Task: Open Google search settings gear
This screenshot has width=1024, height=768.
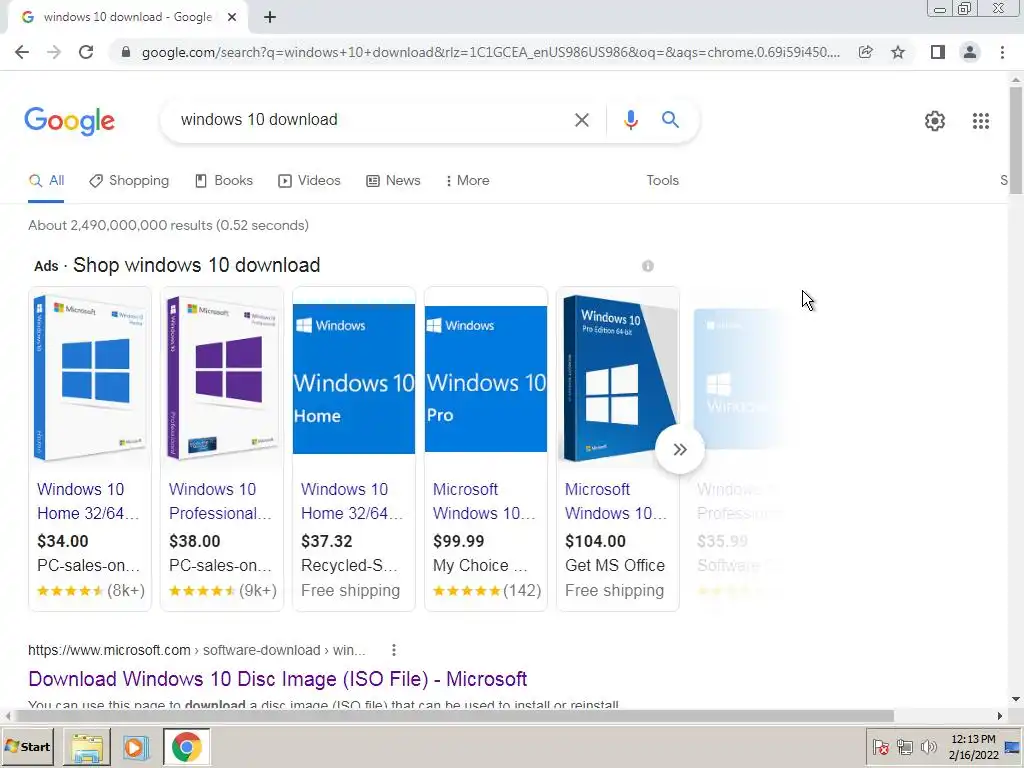Action: click(x=935, y=121)
